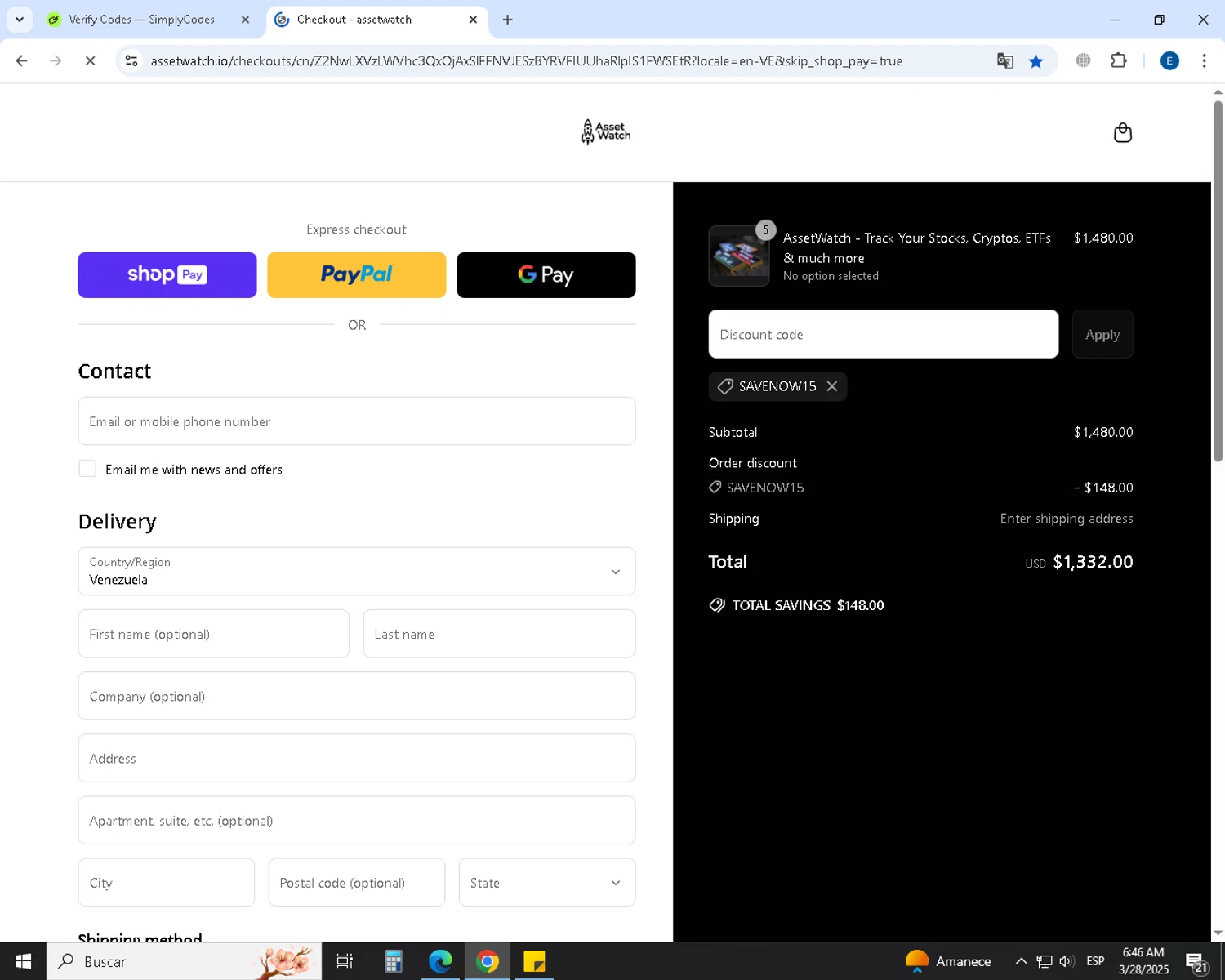Viewport: 1225px width, 980px height.
Task: Open Calculator from the taskbar
Action: [393, 961]
